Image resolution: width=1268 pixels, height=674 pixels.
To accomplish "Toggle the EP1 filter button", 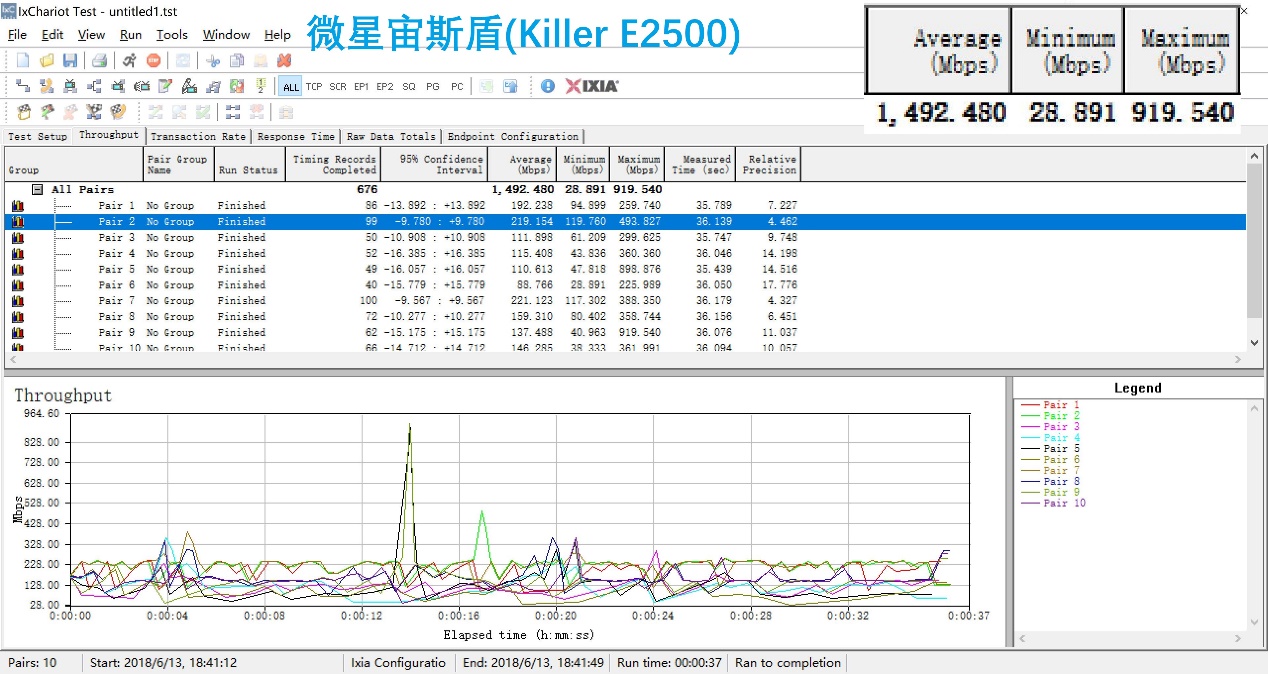I will 361,87.
